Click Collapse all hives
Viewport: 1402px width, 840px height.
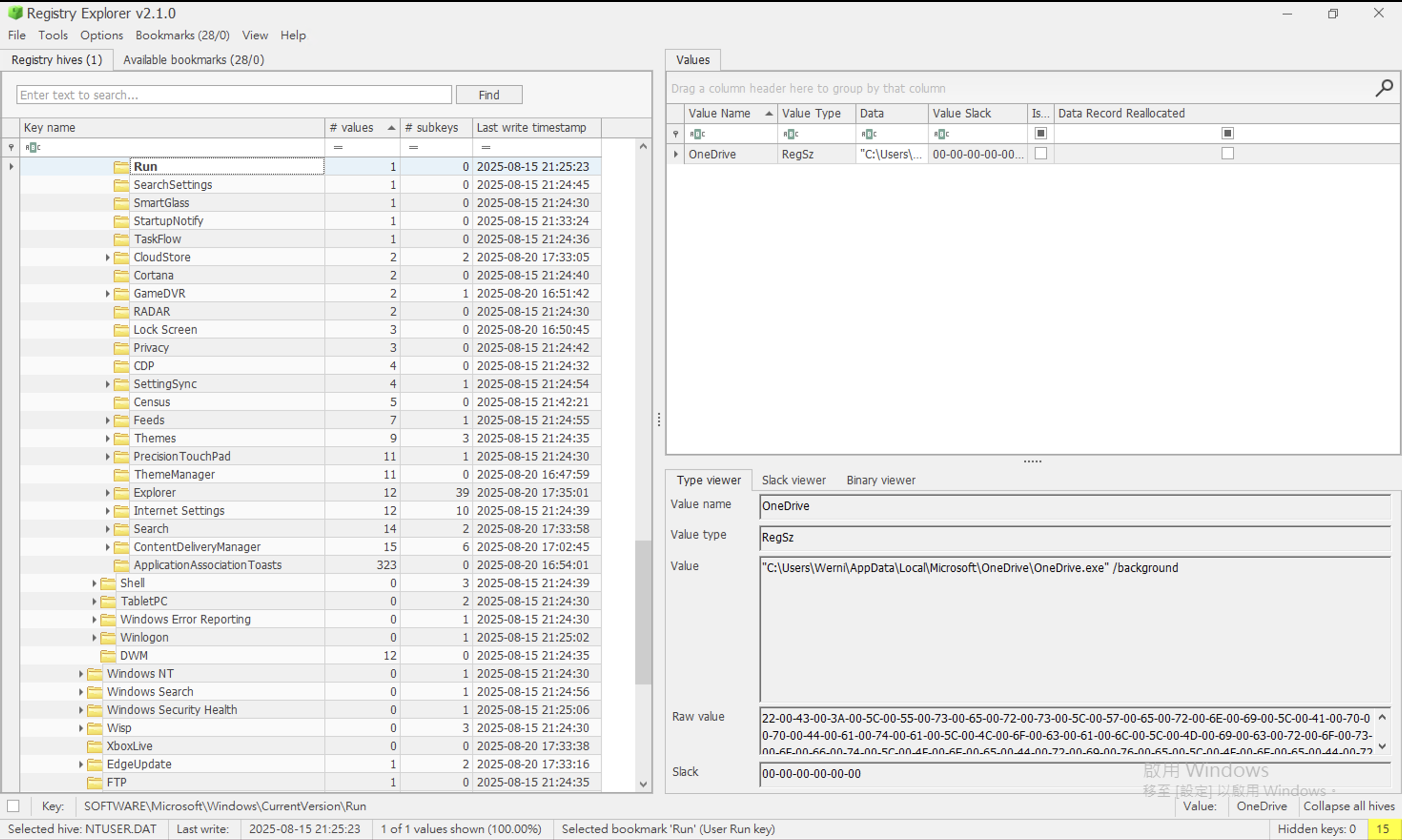coord(1348,806)
